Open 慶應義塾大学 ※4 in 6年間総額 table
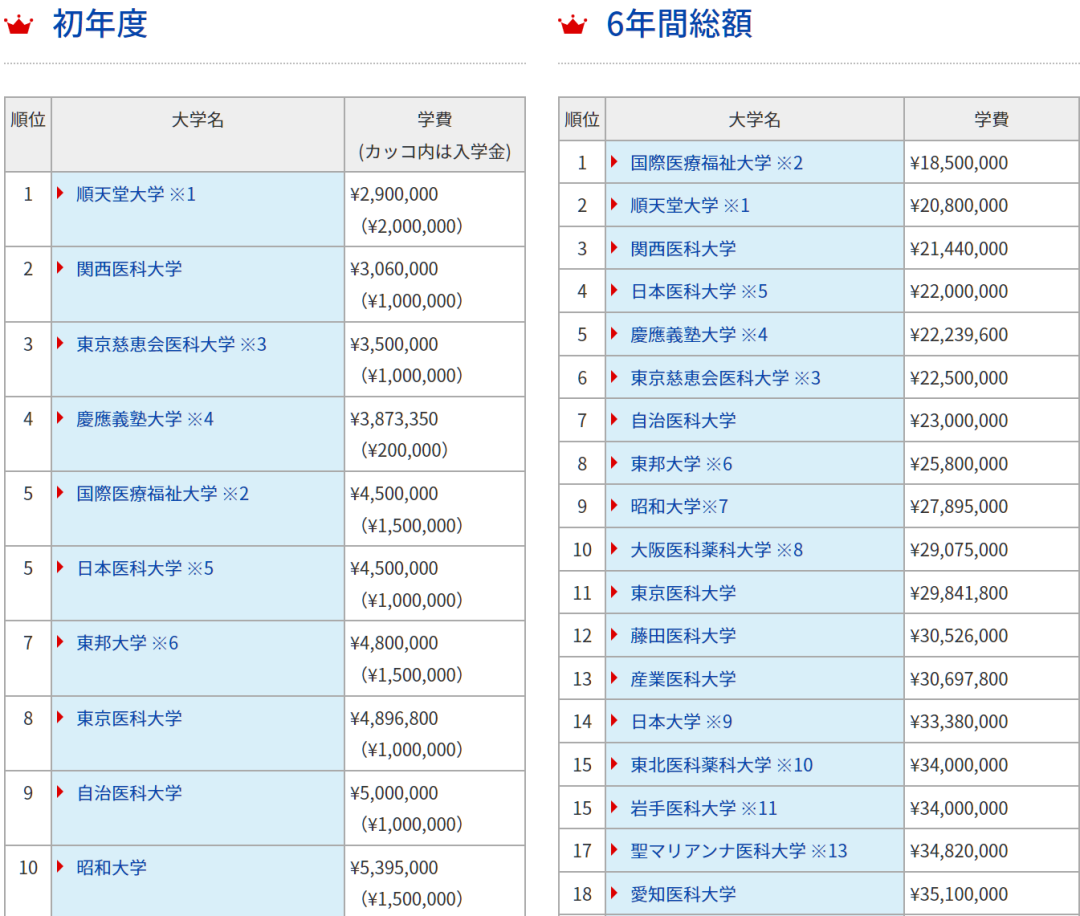The width and height of the screenshot is (1080, 916). click(x=698, y=335)
